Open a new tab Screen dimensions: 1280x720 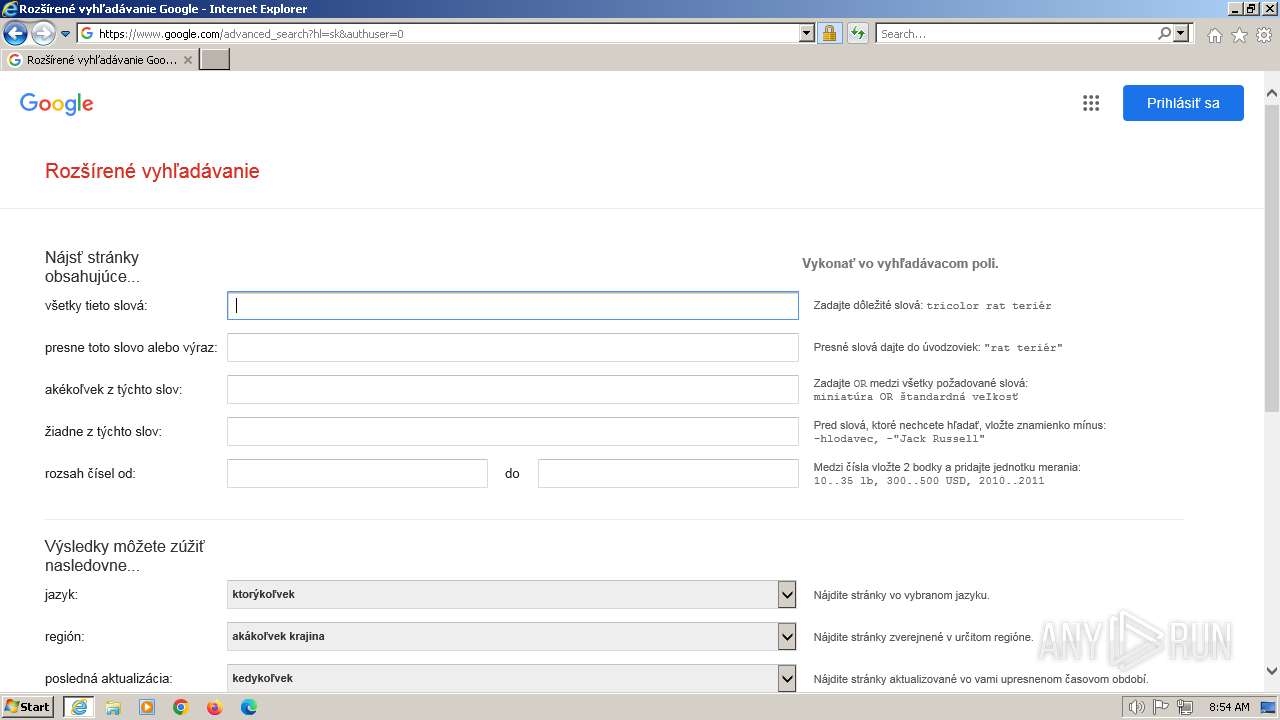[x=215, y=60]
